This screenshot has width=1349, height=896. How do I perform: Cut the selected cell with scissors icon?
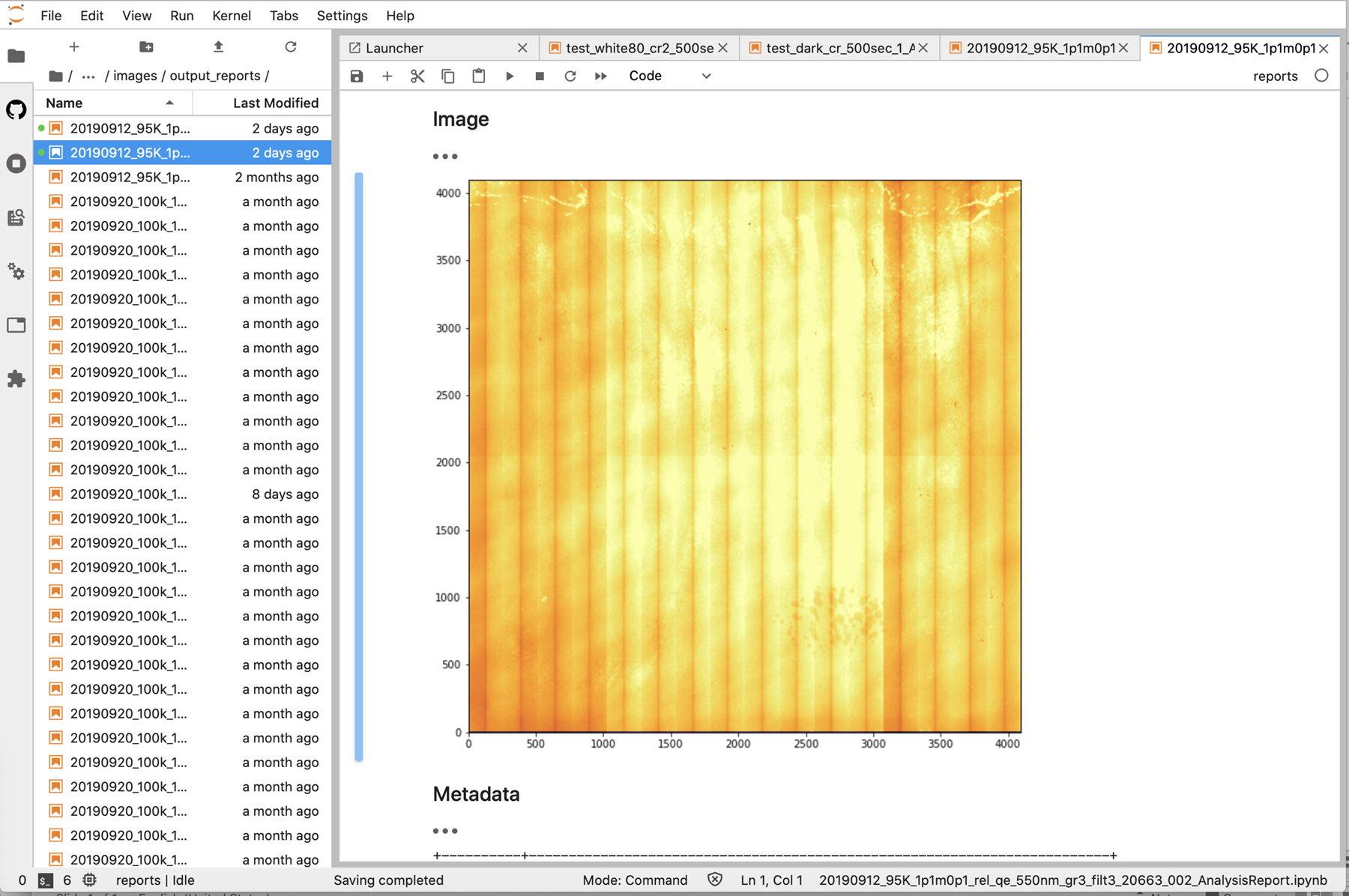(x=417, y=76)
